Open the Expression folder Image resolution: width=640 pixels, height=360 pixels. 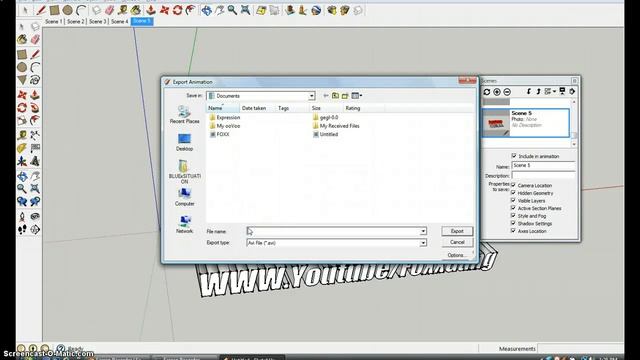[224, 117]
